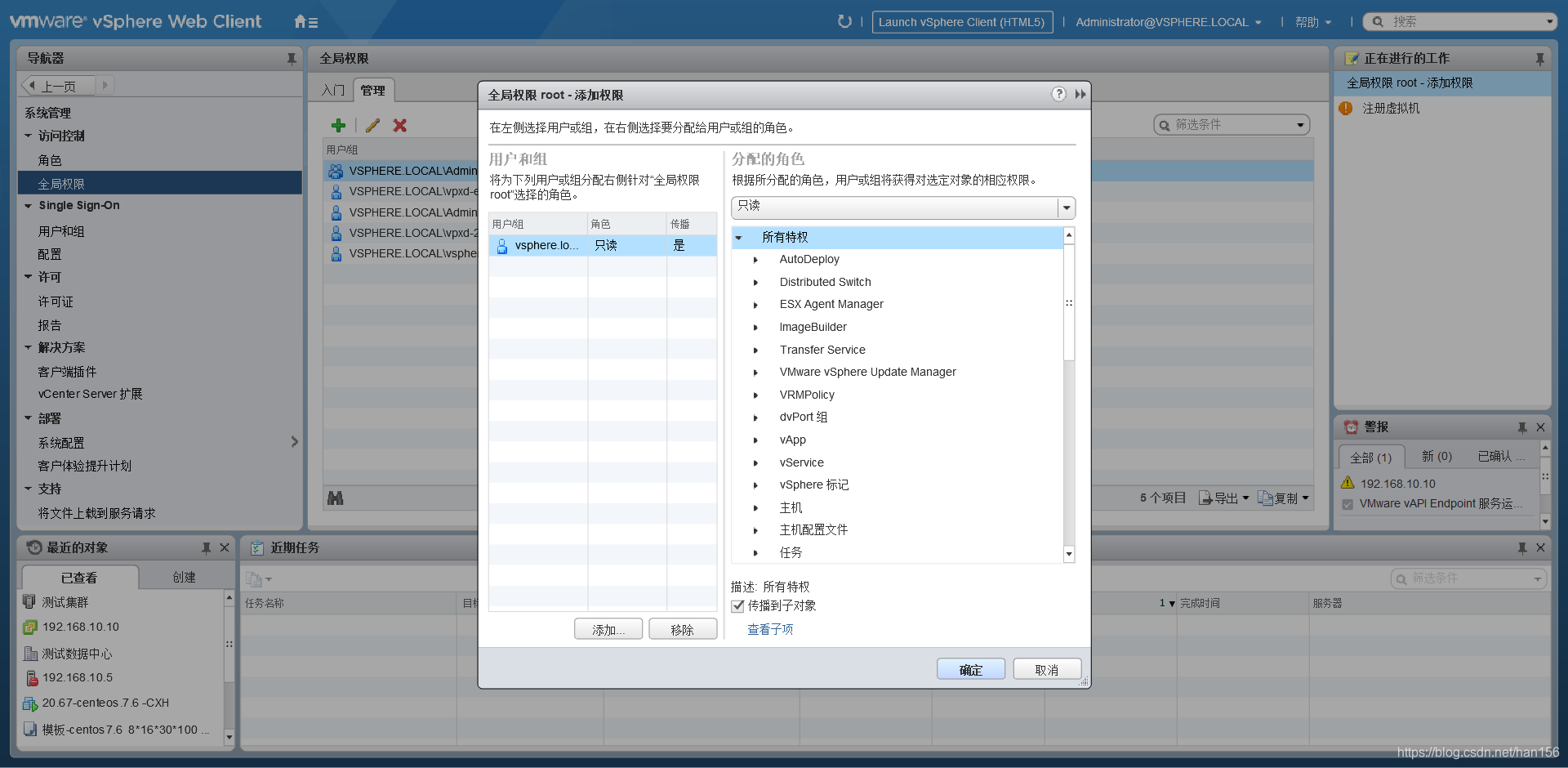This screenshot has width=1568, height=768.
Task: Click the 移除 button
Action: click(683, 629)
